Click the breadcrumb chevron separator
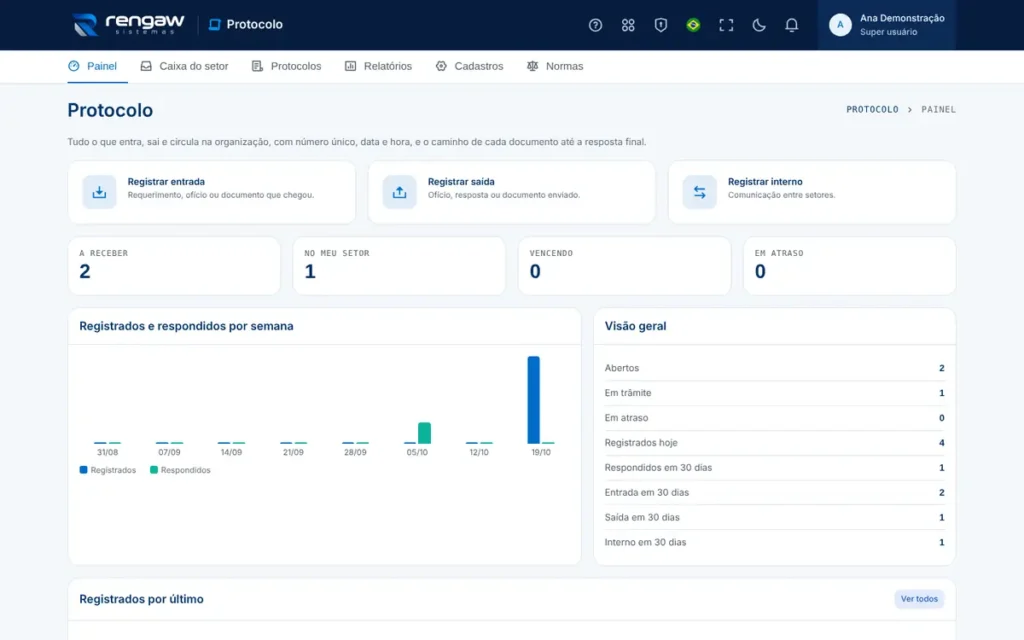Viewport: 1024px width, 640px height. click(910, 110)
